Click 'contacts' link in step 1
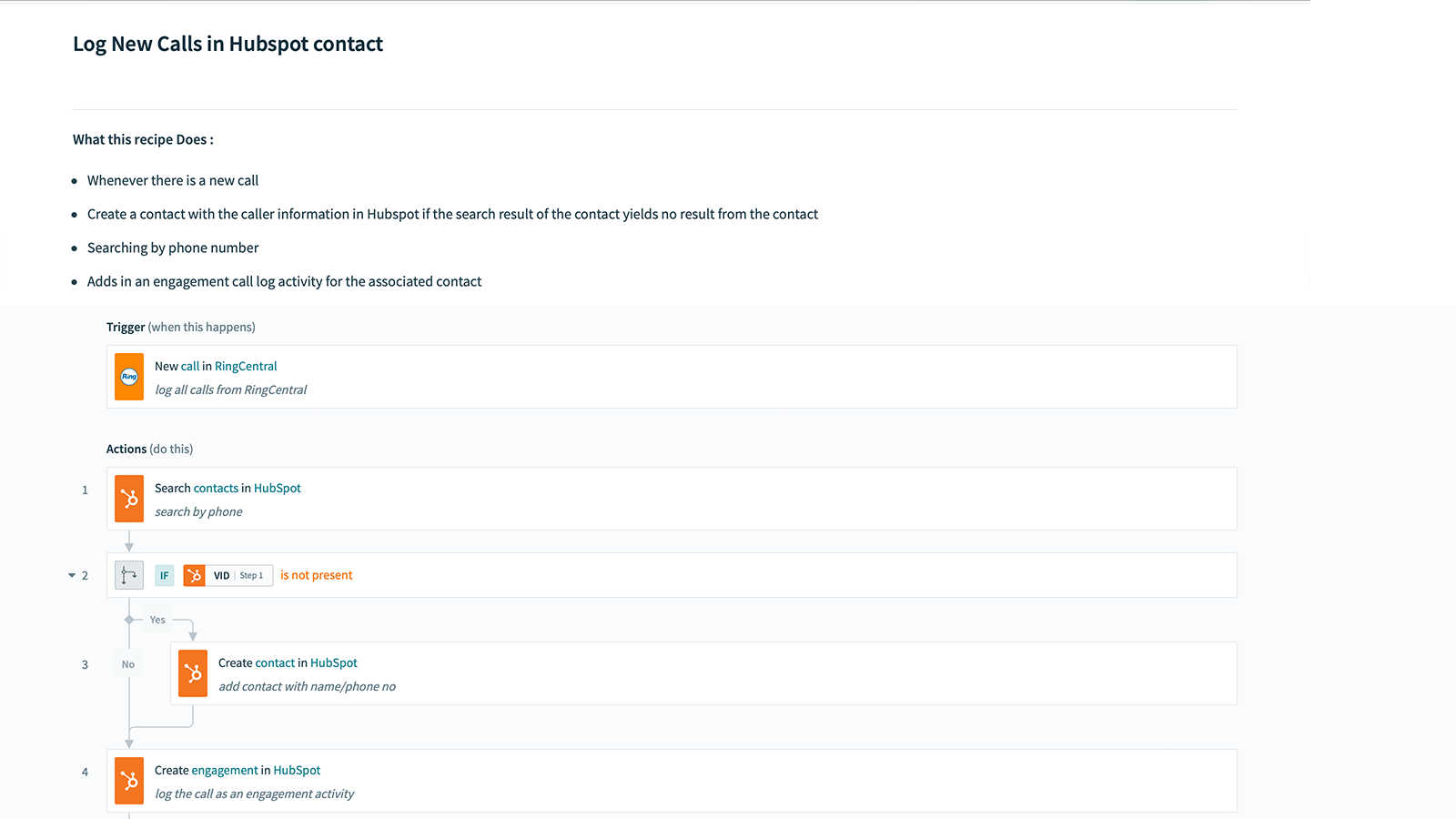 216,488
